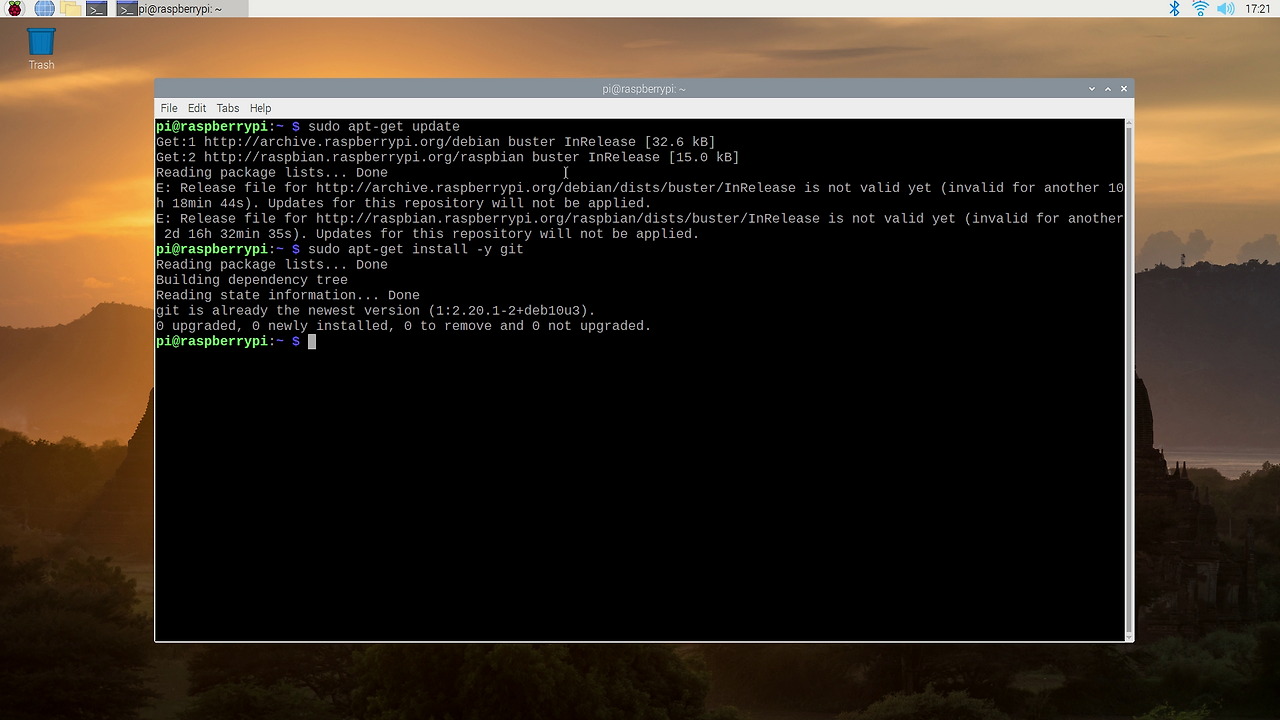Image resolution: width=1280 pixels, height=720 pixels.
Task: Open the File menu in terminal
Action: pos(169,108)
